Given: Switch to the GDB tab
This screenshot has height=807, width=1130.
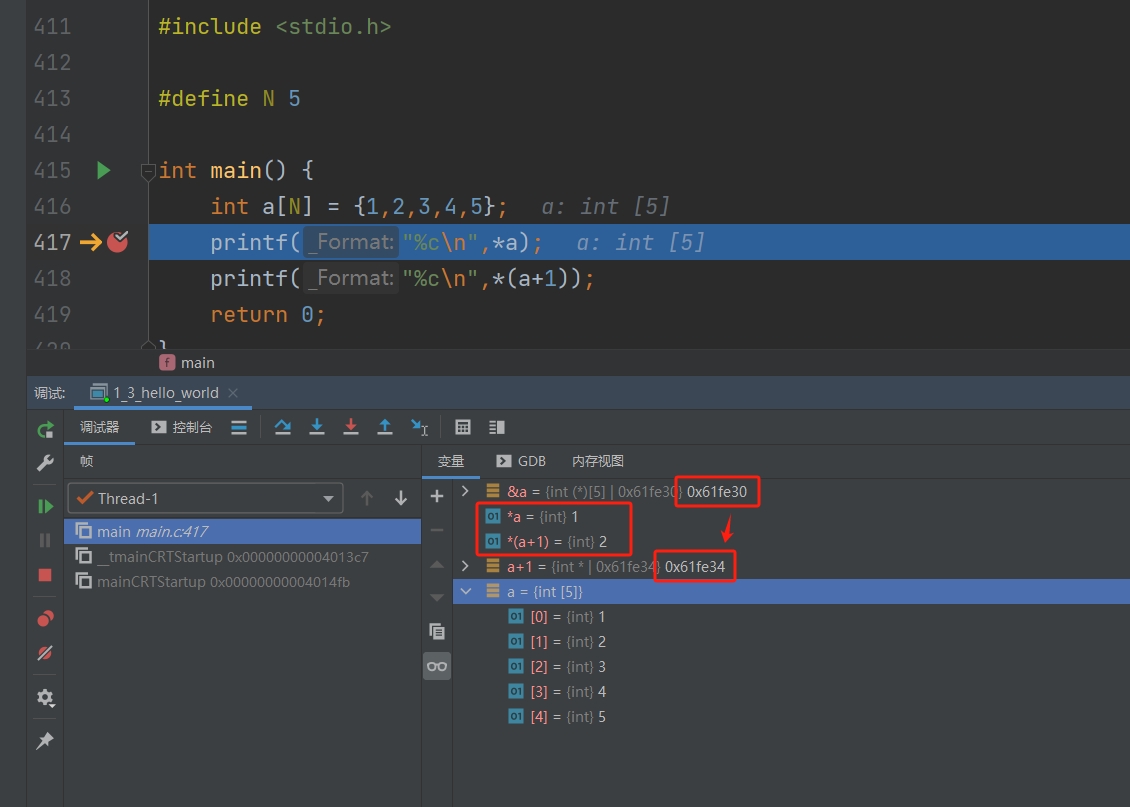Looking at the screenshot, I should point(521,461).
